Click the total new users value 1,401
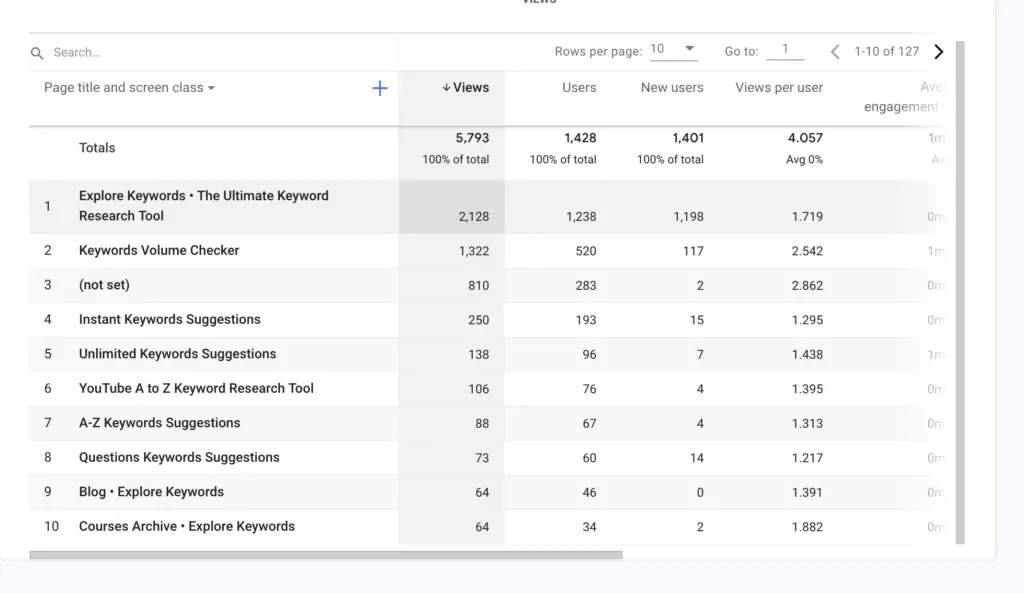The width and height of the screenshot is (1024, 593). pos(688,138)
